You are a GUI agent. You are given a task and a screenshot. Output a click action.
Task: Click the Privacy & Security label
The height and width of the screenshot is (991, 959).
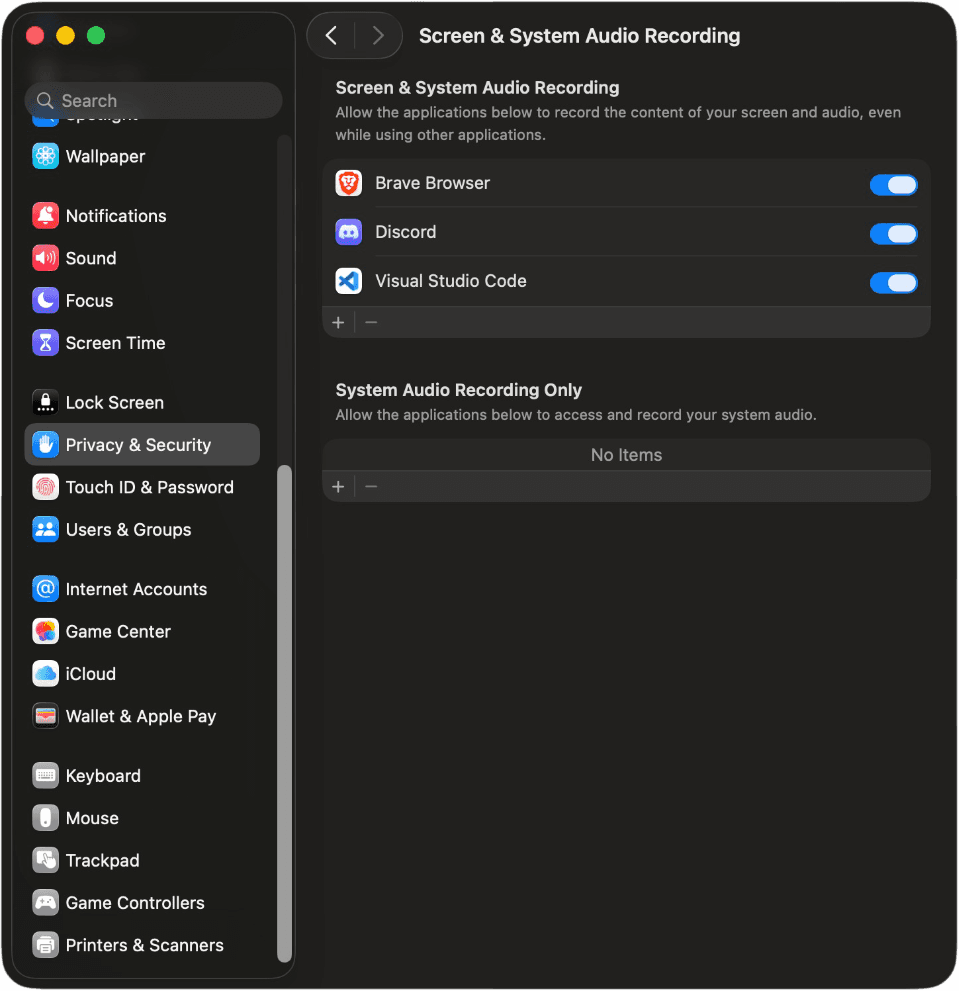pos(138,444)
